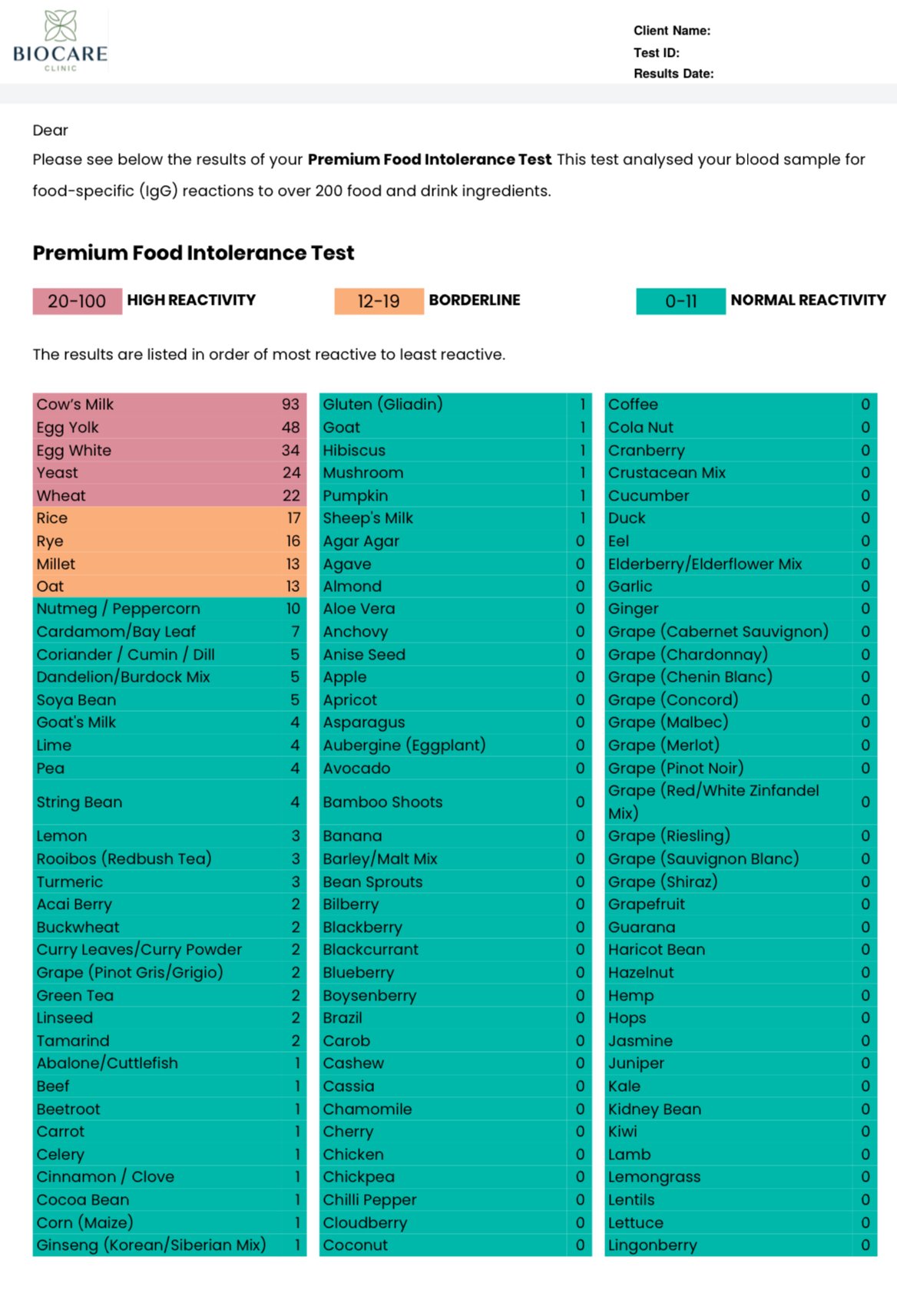
Task: Click the Results Date field label
Action: (x=674, y=74)
